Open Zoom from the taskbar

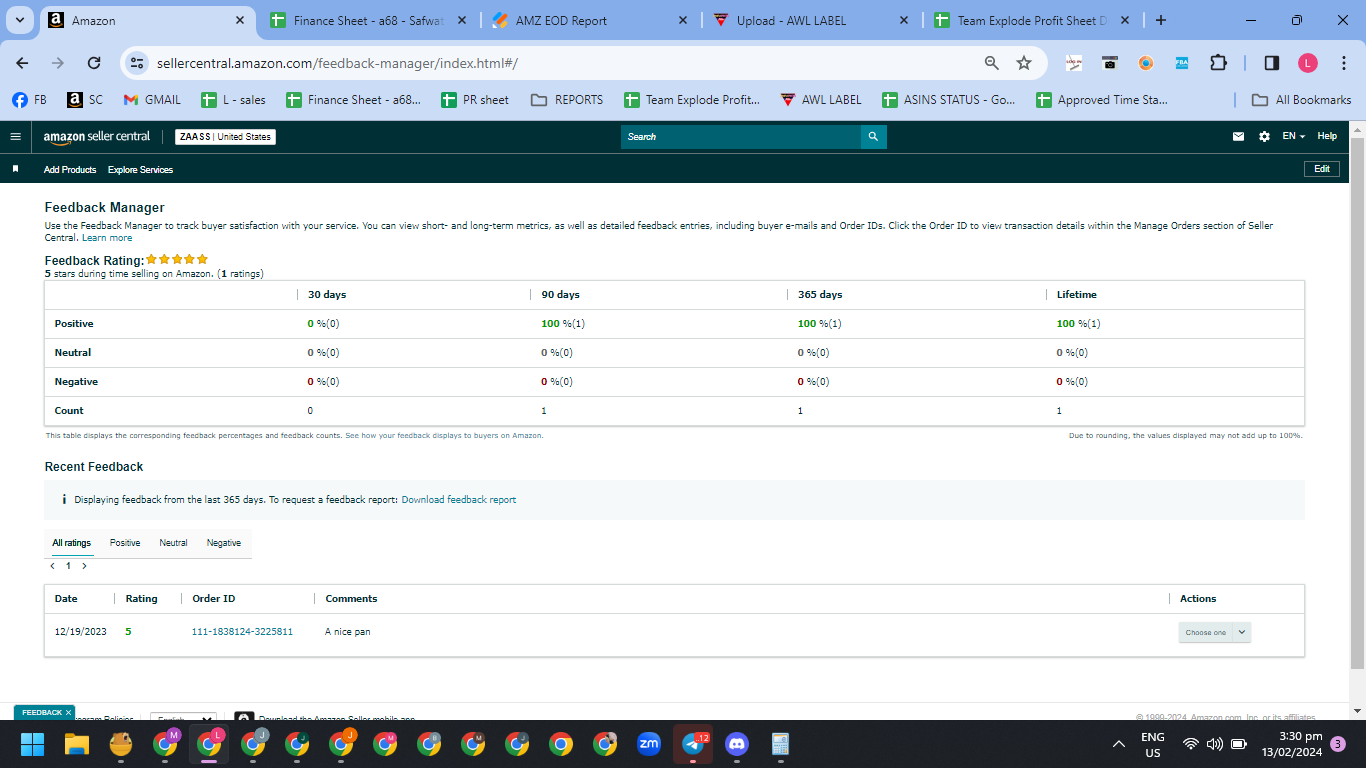[649, 744]
